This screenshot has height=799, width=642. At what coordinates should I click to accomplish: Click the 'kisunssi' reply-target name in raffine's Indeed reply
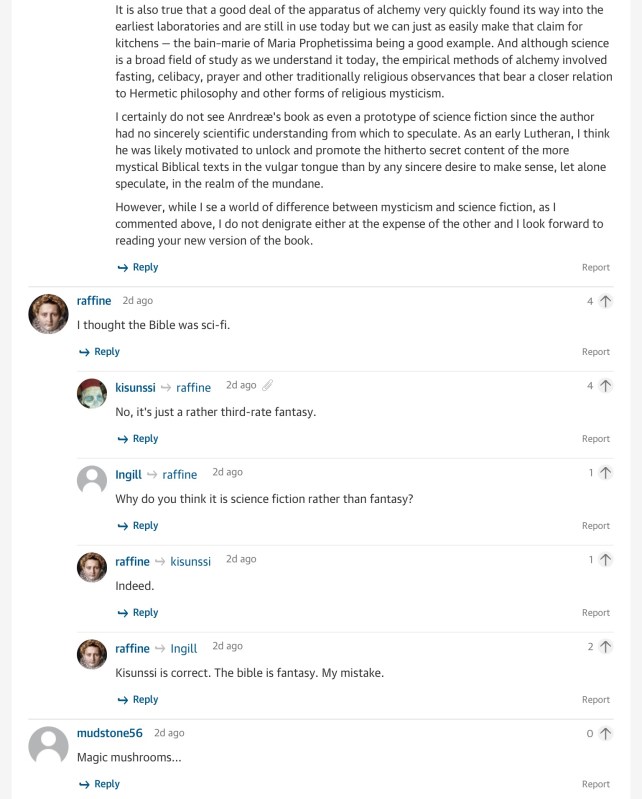pyautogui.click(x=190, y=562)
